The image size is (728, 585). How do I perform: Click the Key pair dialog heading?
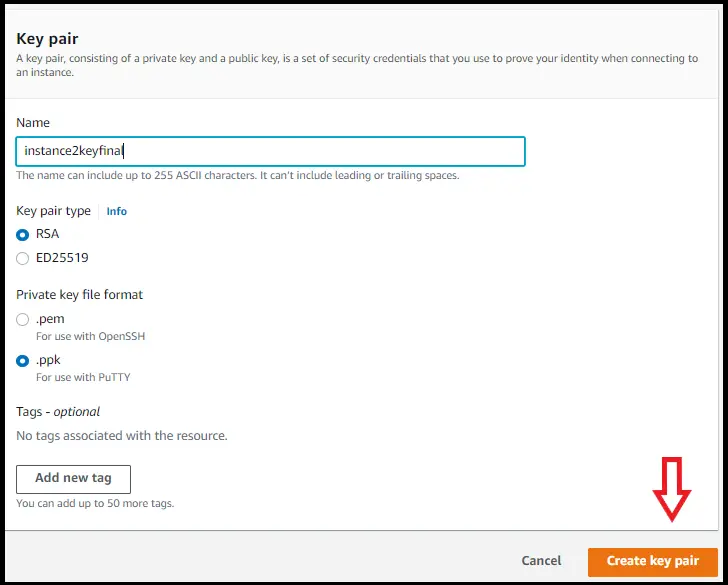[x=47, y=39]
